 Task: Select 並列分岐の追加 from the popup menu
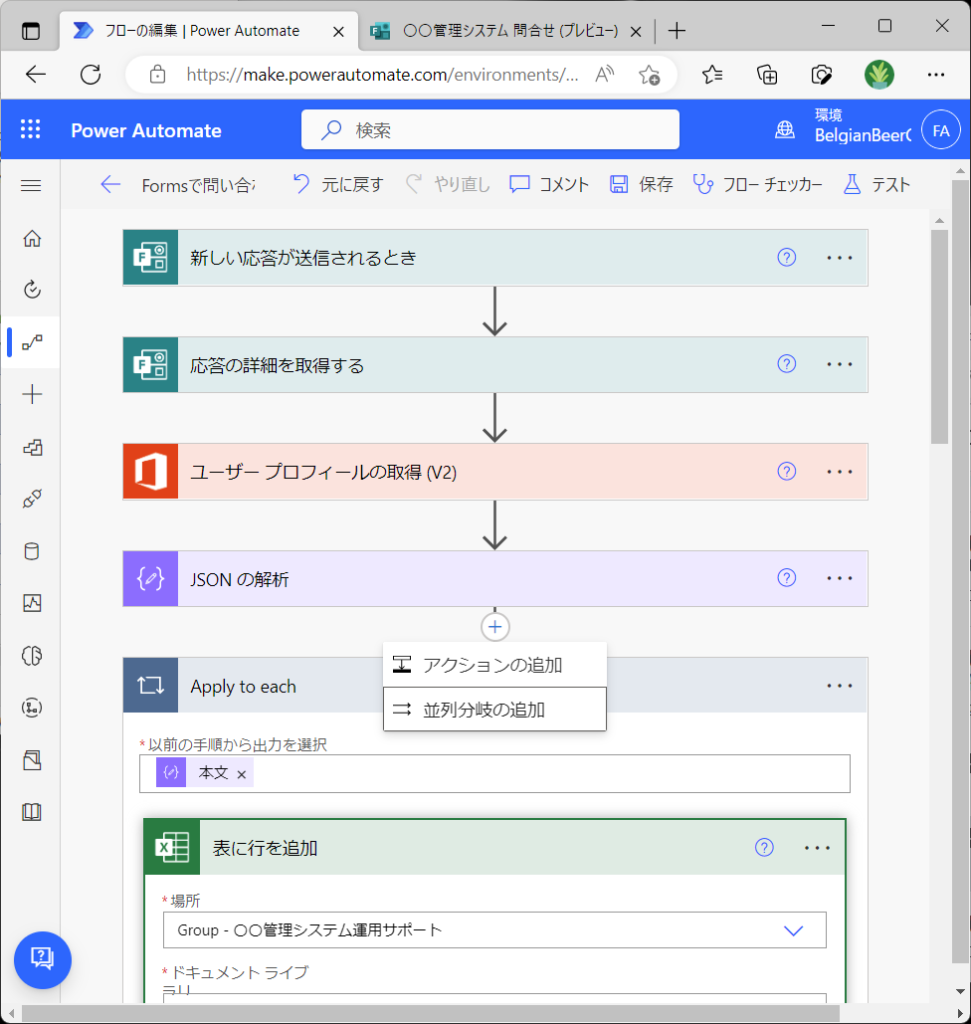[495, 709]
